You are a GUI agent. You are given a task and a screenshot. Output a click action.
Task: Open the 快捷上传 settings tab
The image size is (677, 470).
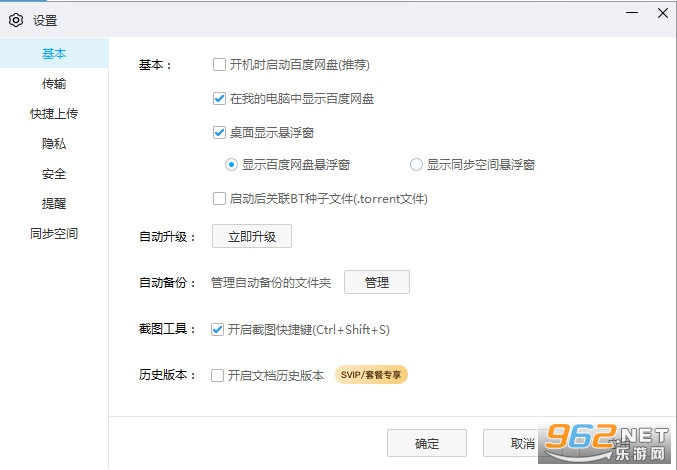54,114
